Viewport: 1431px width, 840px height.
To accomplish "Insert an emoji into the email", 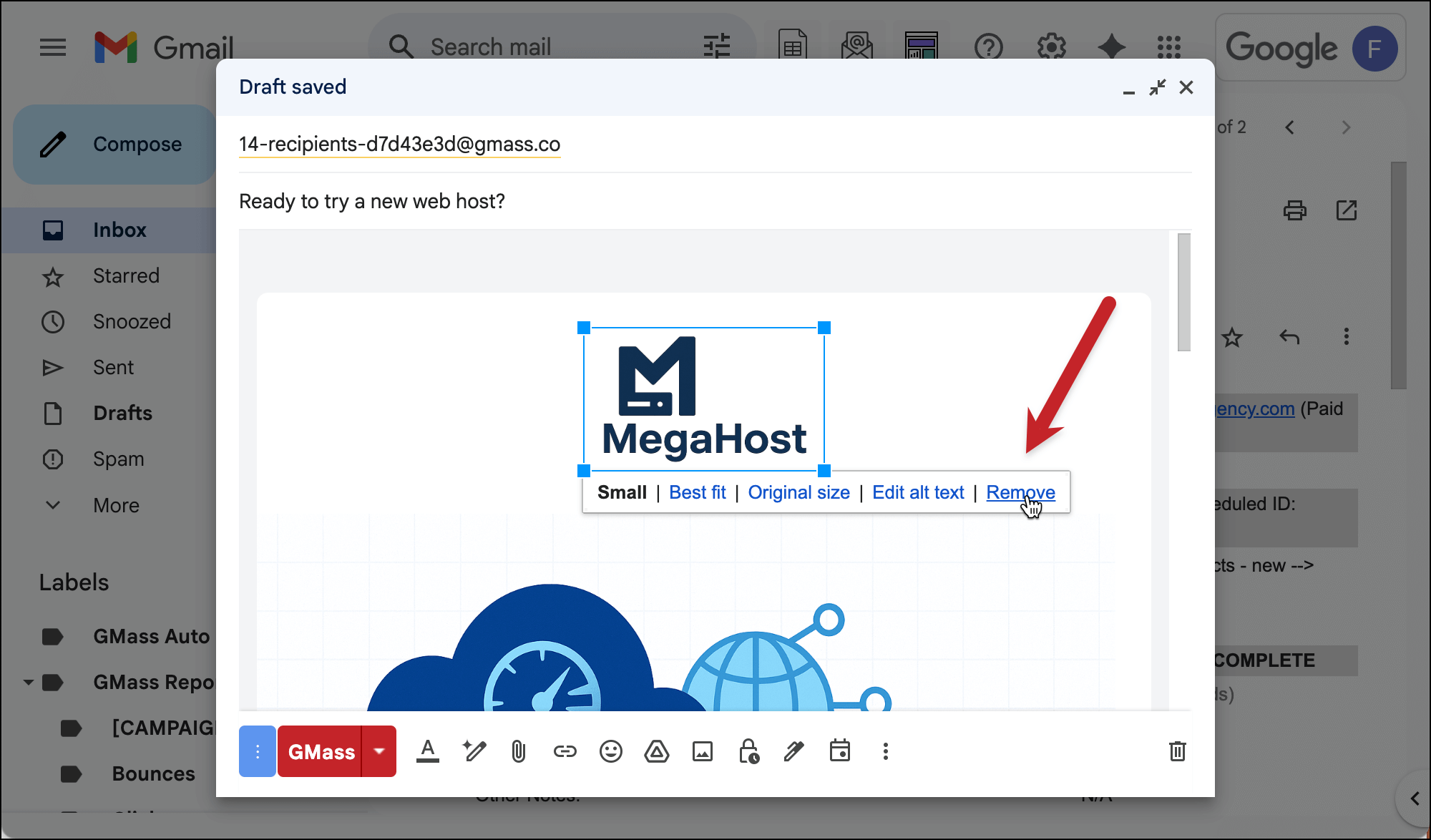I will [611, 751].
